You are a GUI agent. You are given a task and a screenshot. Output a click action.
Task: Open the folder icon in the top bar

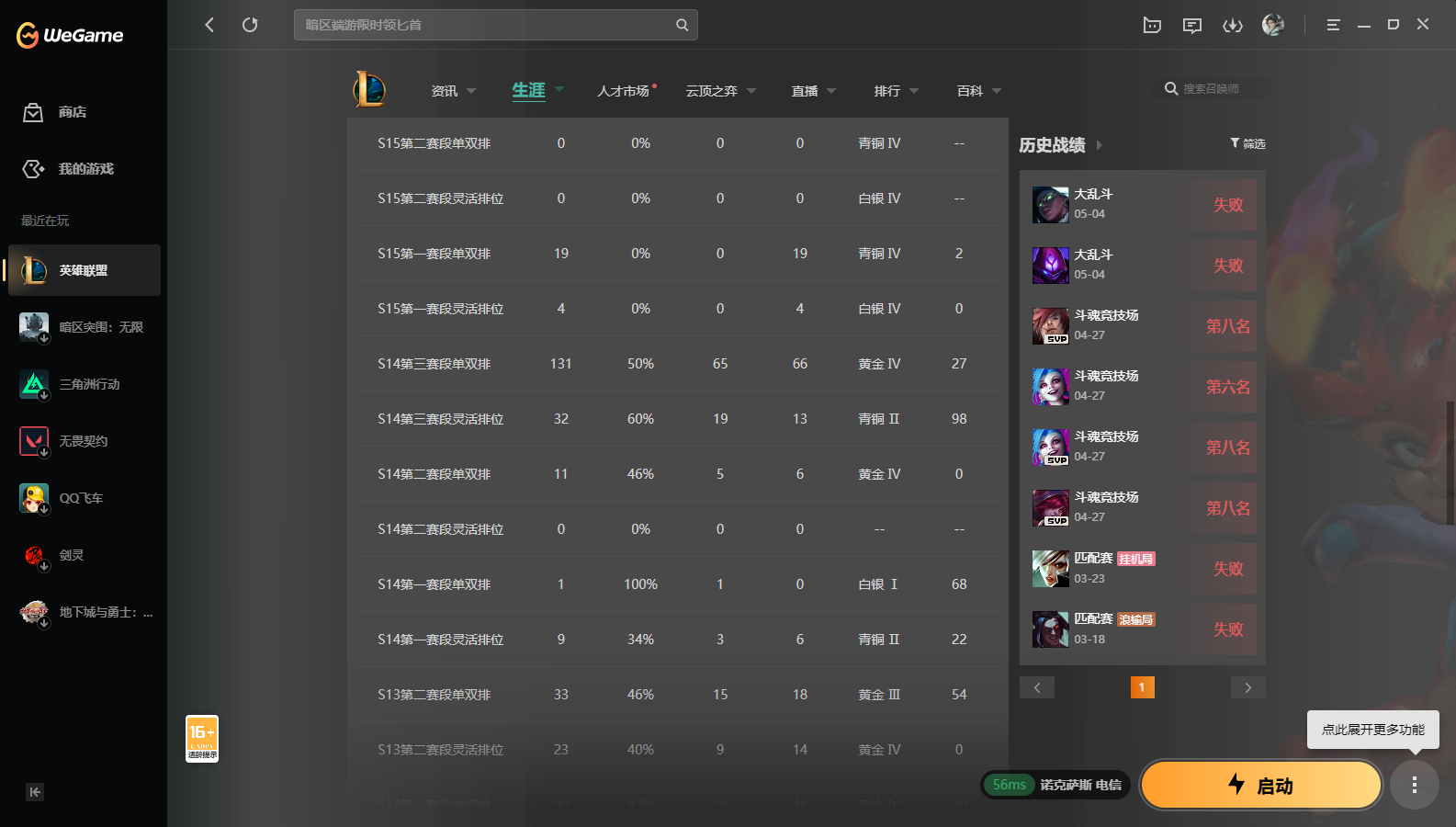point(1152,25)
